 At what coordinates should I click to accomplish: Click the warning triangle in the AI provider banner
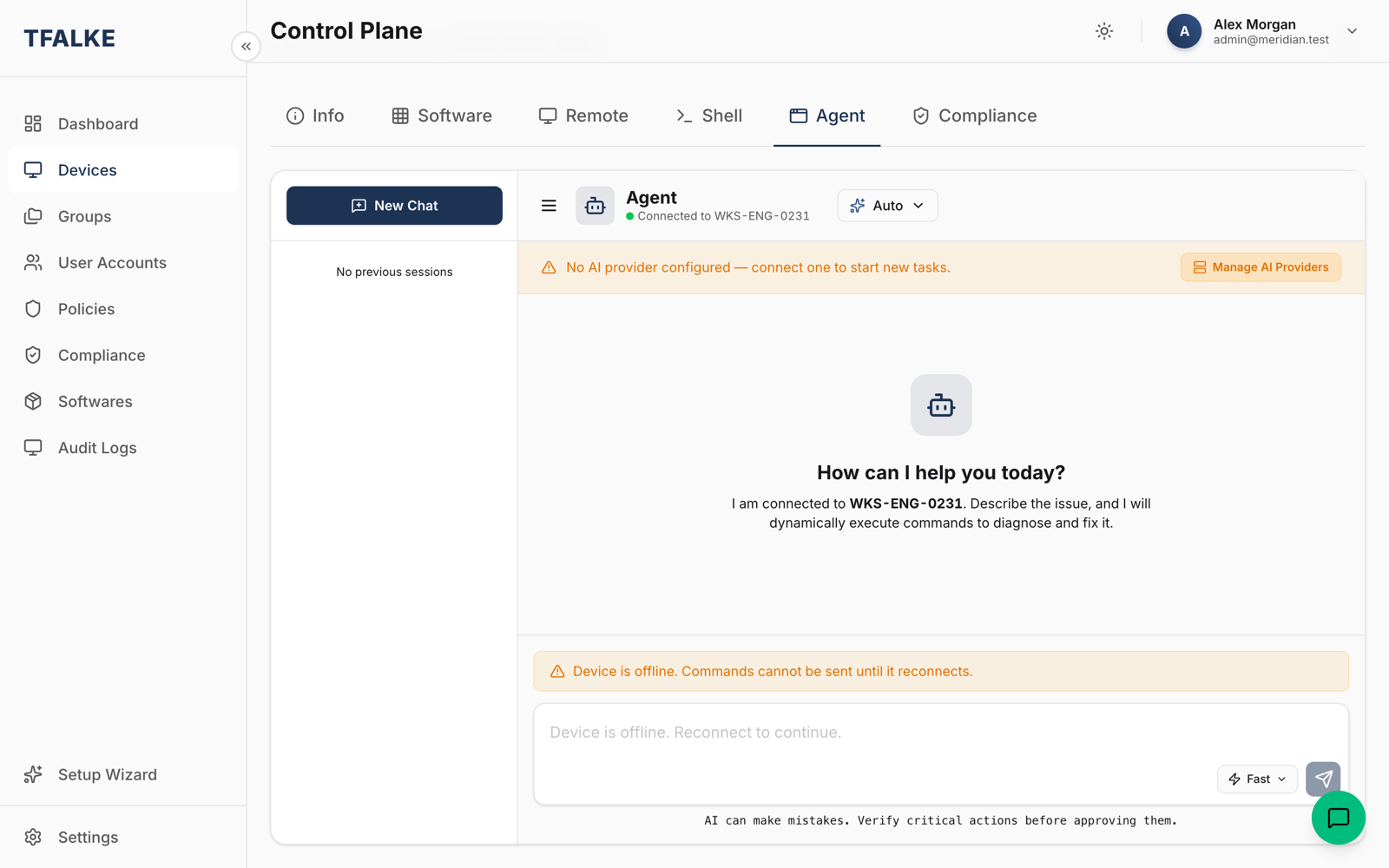[x=549, y=267]
